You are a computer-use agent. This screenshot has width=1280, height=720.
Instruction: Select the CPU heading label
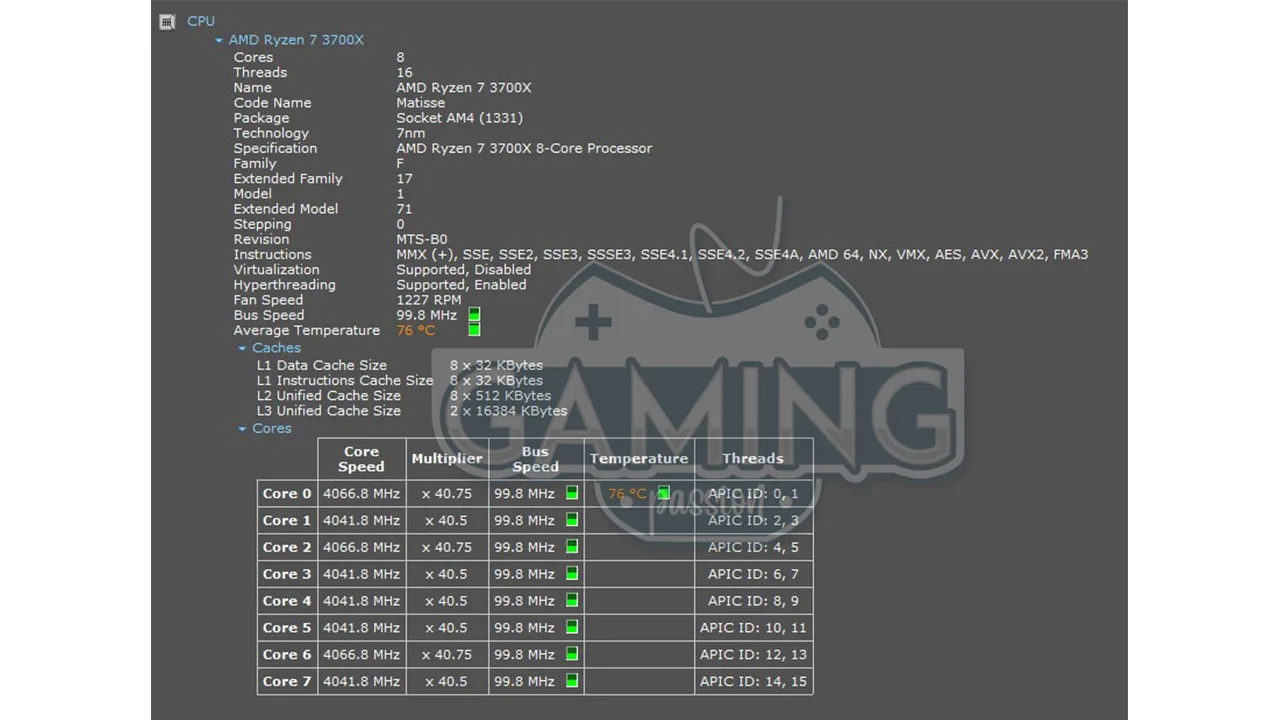[x=201, y=21]
